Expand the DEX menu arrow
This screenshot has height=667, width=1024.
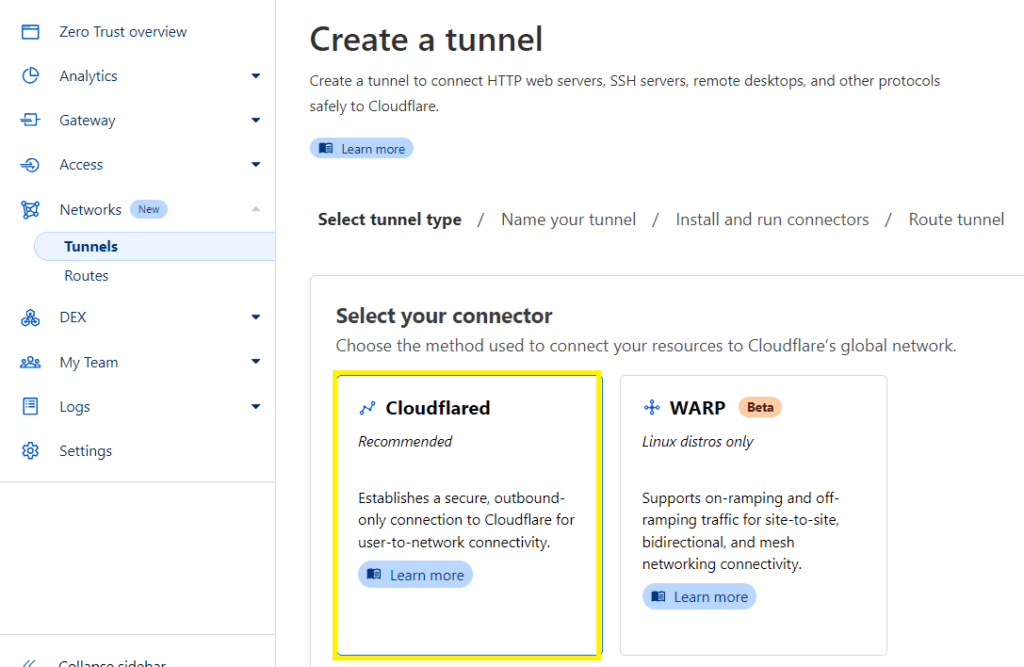(256, 317)
